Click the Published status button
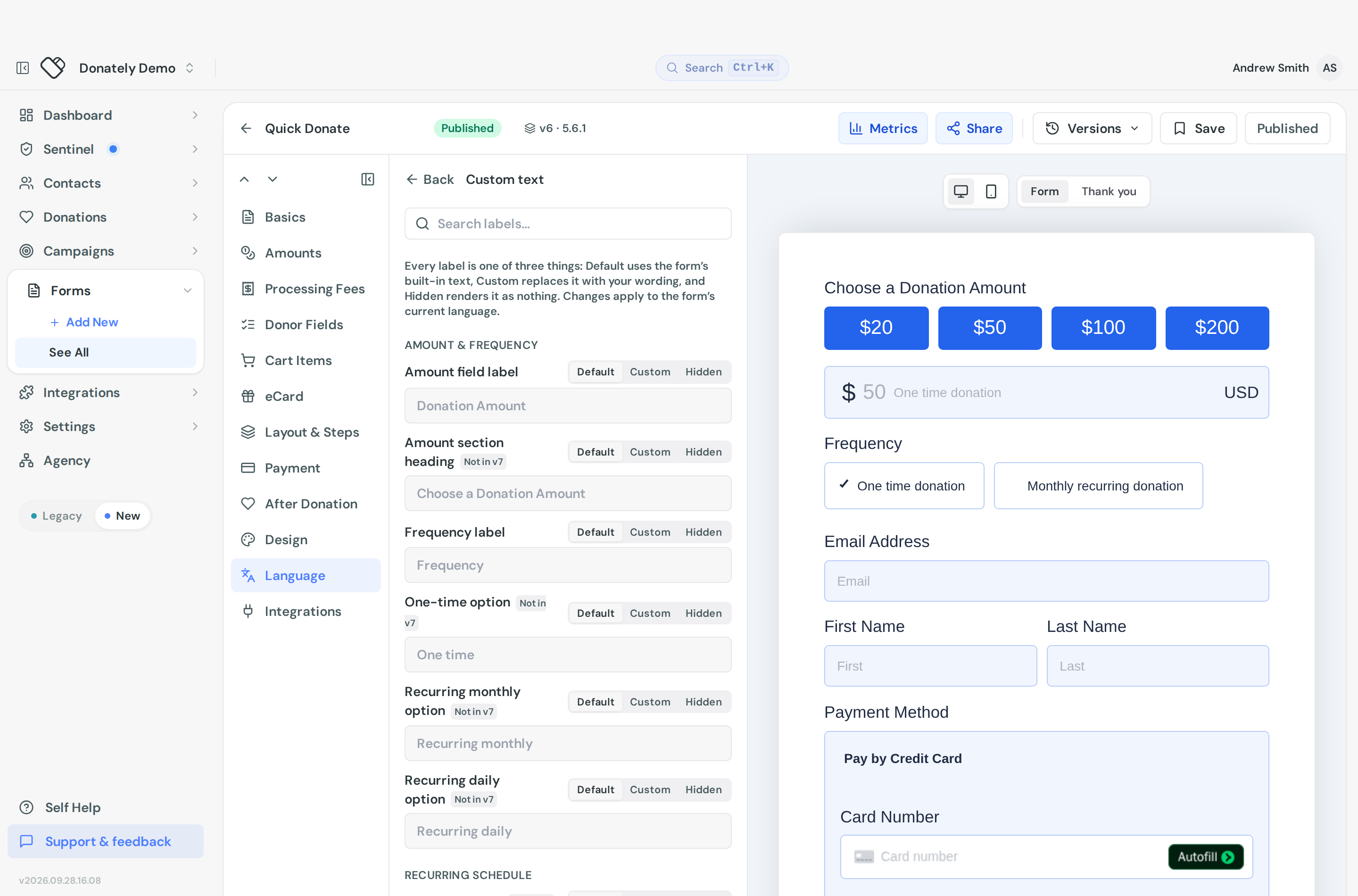 point(1287,129)
